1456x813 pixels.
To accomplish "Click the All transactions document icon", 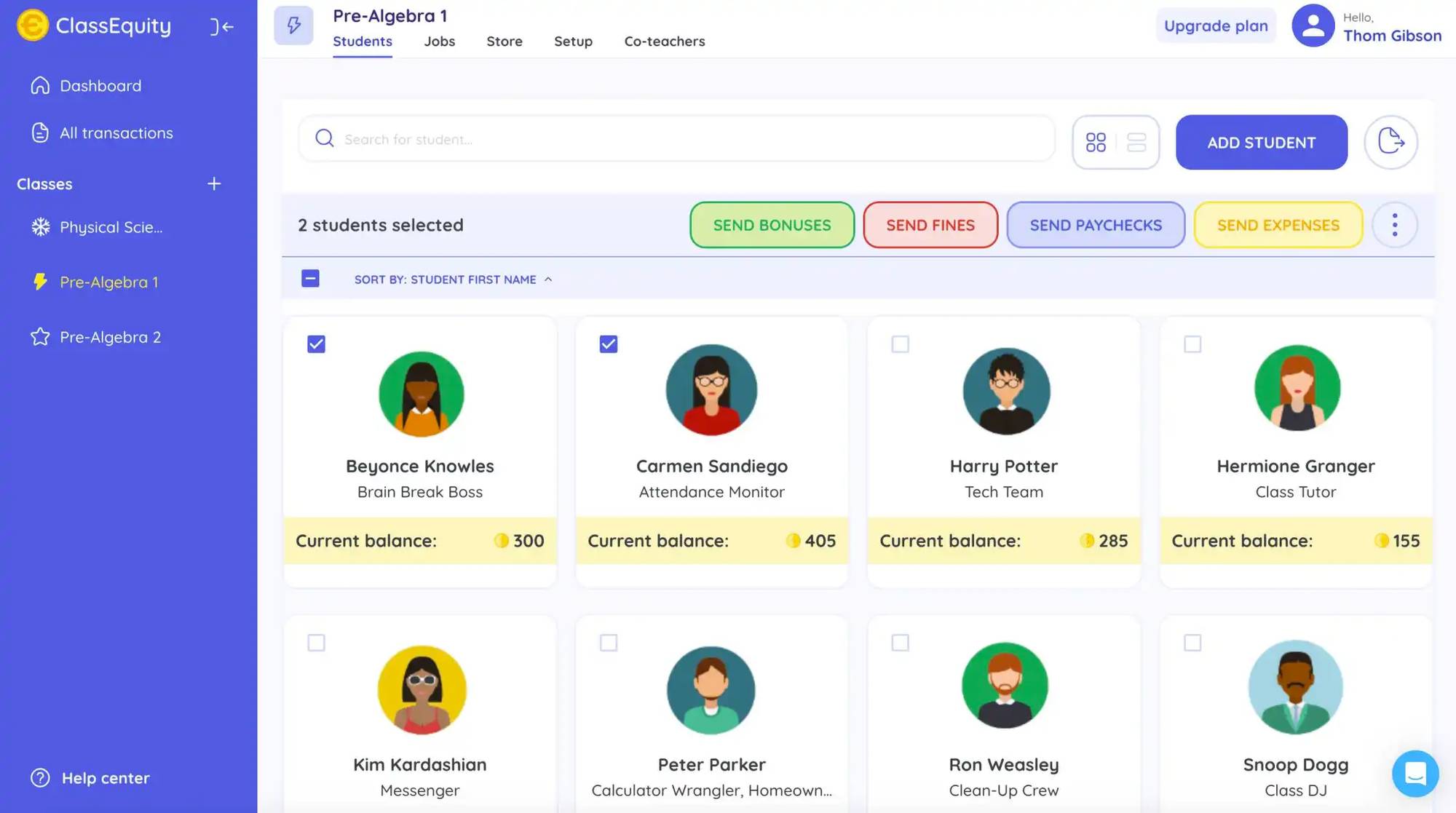I will coord(40,132).
